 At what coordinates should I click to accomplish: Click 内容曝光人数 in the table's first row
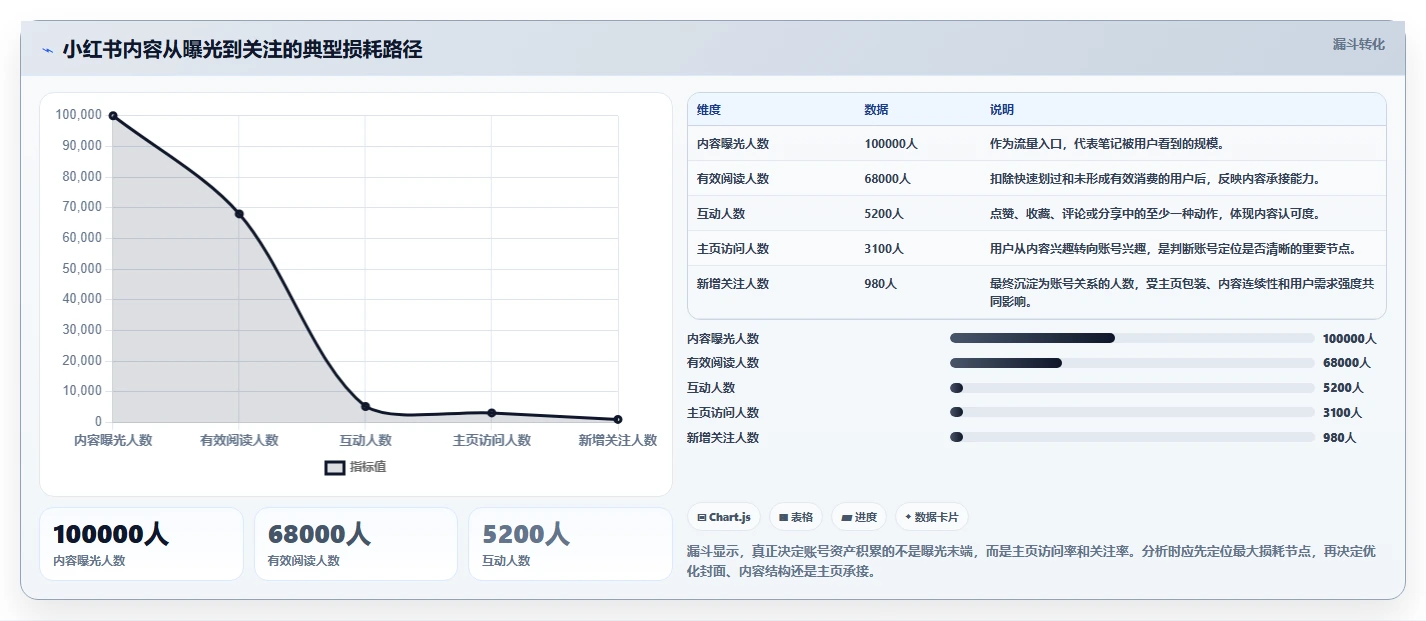click(x=733, y=144)
